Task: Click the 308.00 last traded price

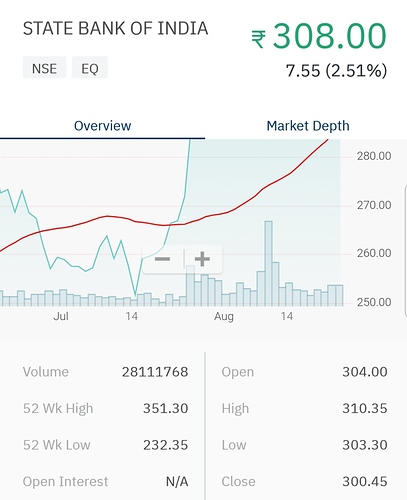Action: pyautogui.click(x=330, y=35)
